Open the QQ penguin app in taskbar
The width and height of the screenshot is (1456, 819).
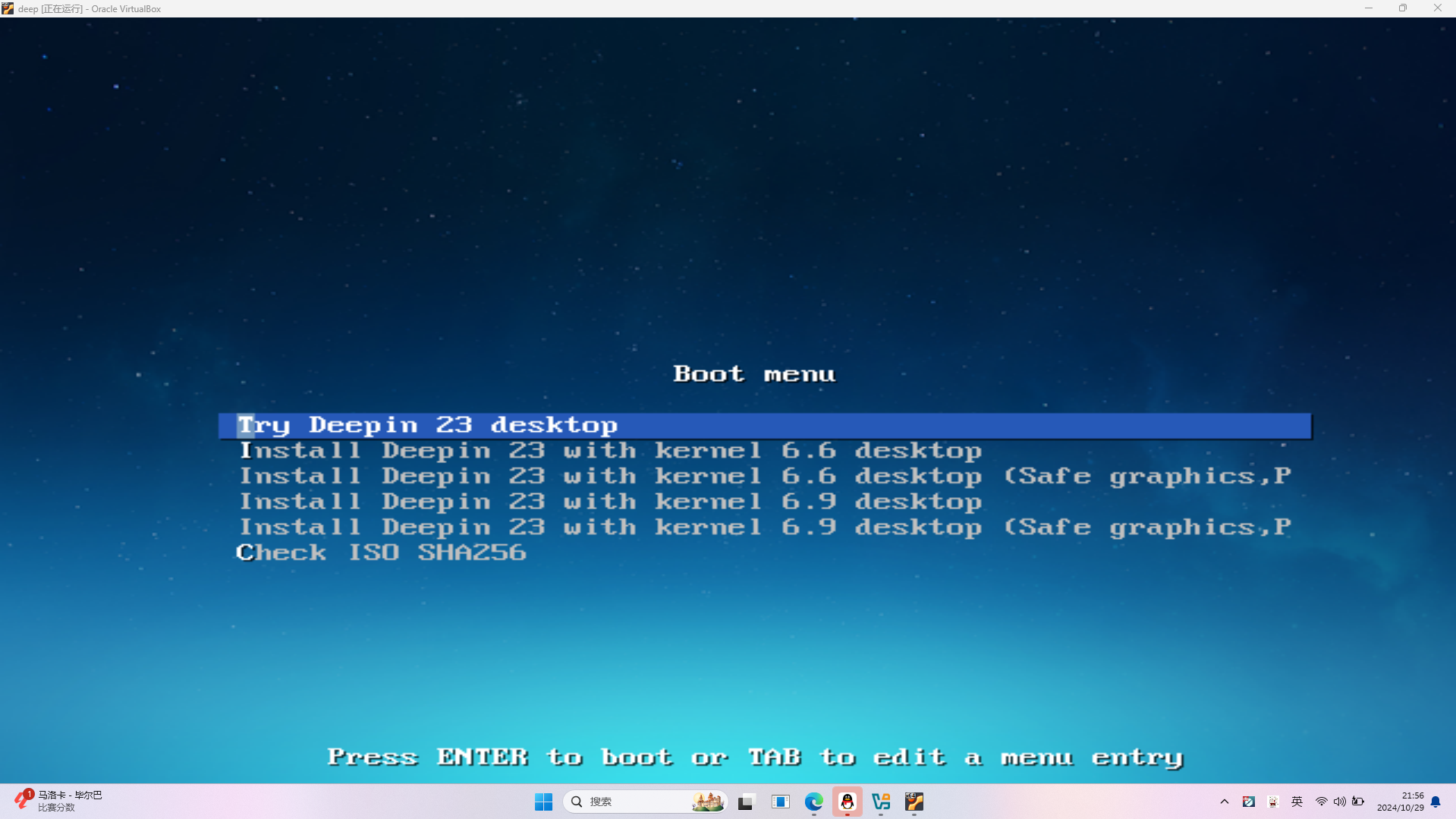(847, 802)
